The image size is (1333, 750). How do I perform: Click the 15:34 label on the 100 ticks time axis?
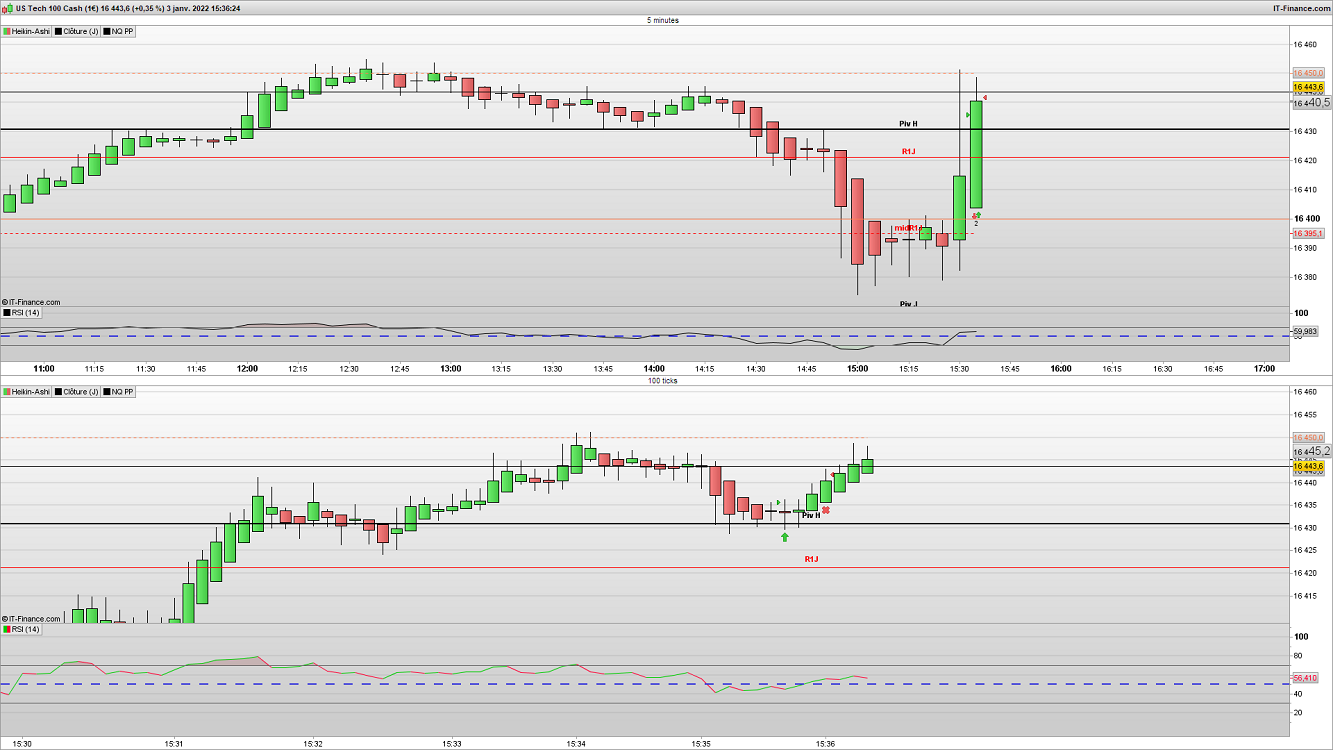coord(576,744)
